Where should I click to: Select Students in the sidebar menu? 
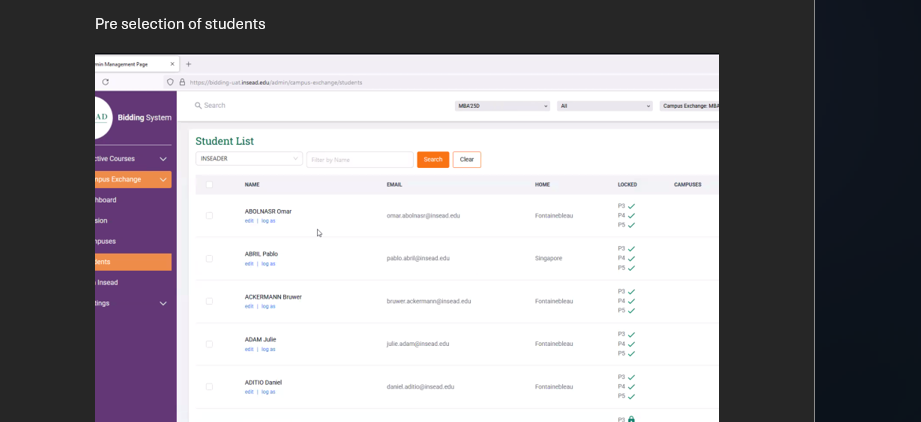(x=132, y=262)
